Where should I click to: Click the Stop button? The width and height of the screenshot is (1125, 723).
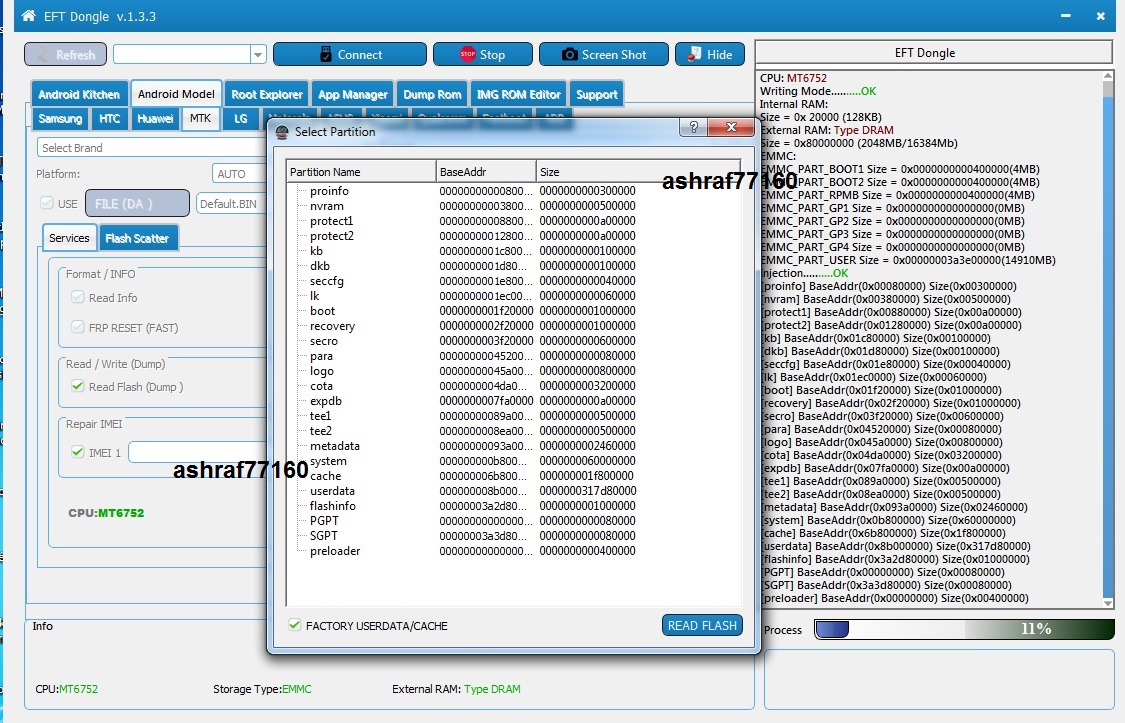483,55
